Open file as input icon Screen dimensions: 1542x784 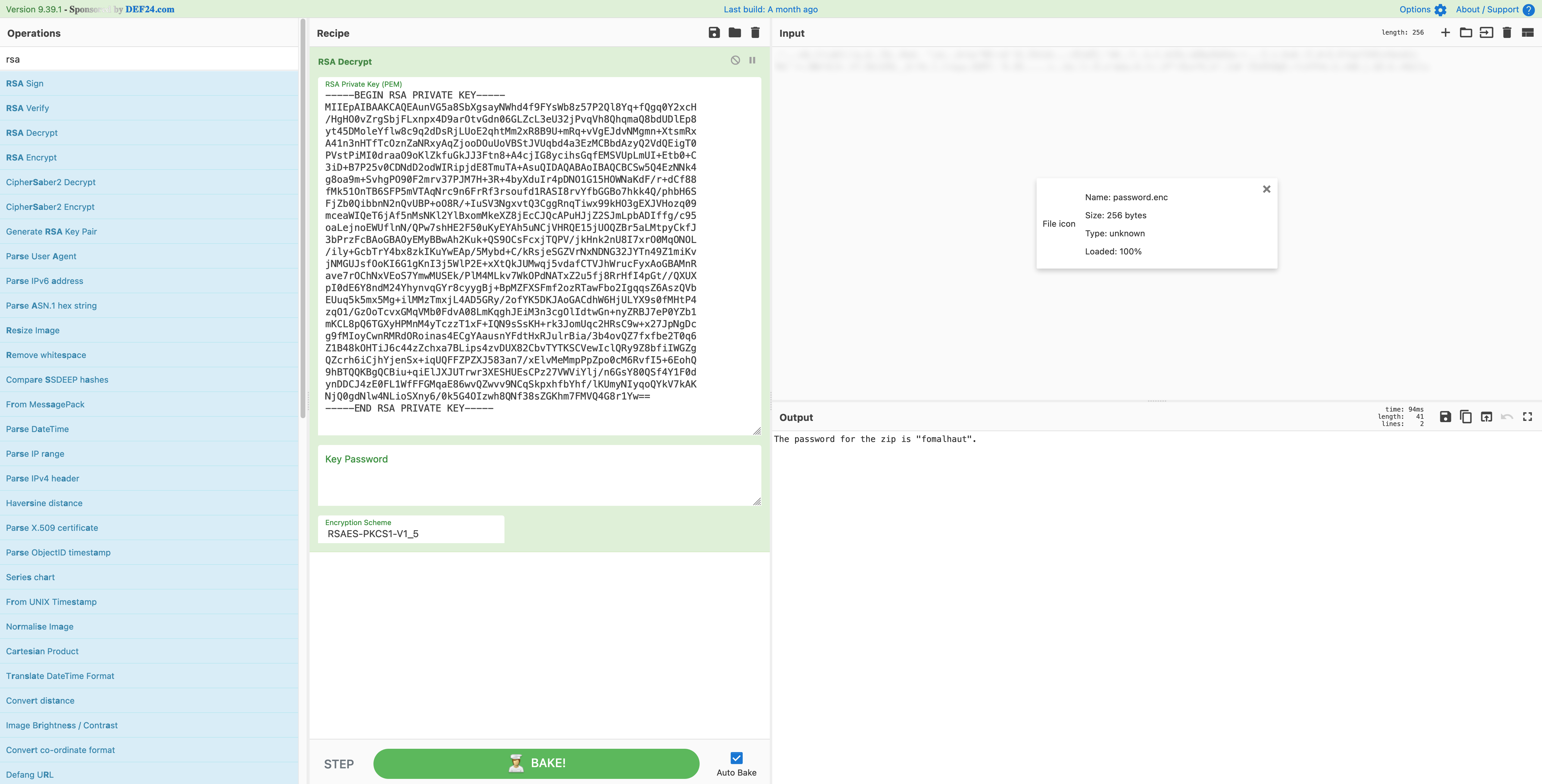click(x=1486, y=32)
